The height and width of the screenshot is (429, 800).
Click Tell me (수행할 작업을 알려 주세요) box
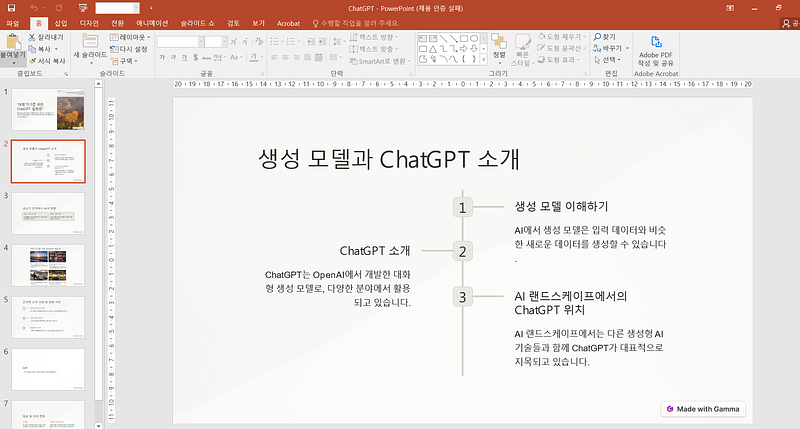click(x=356, y=23)
